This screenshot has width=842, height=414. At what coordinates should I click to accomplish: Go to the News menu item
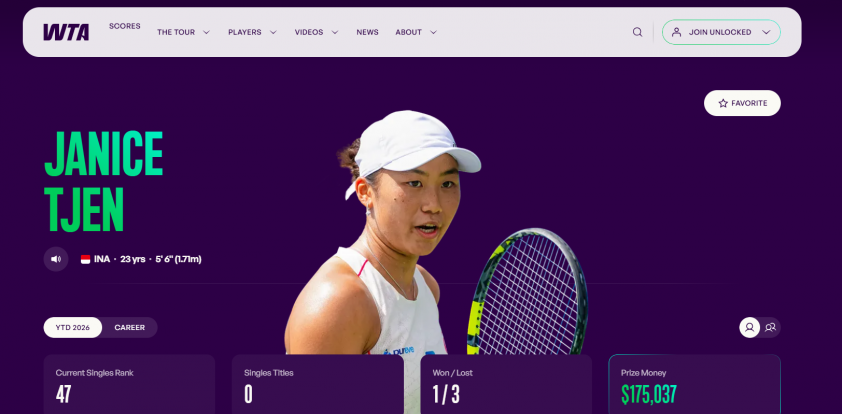coord(367,32)
